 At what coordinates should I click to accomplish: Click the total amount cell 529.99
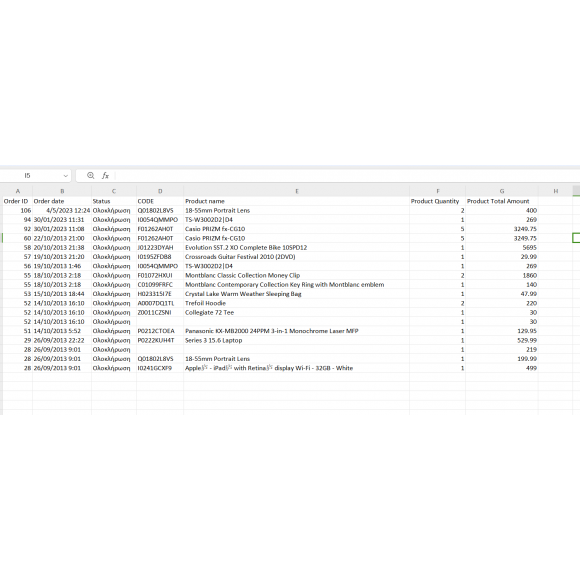tap(502, 340)
